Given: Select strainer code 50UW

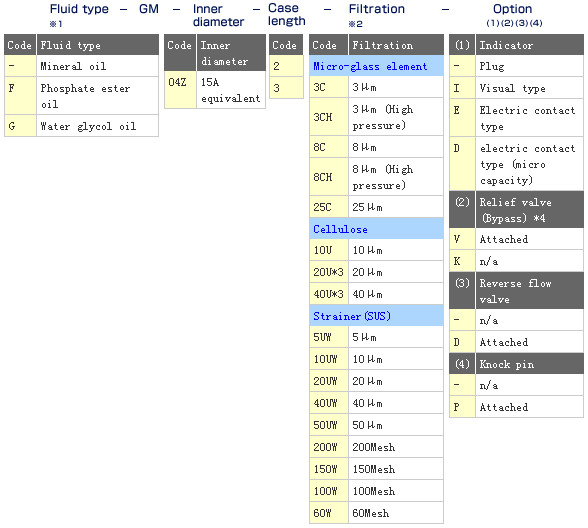Looking at the screenshot, I should pos(328,425).
